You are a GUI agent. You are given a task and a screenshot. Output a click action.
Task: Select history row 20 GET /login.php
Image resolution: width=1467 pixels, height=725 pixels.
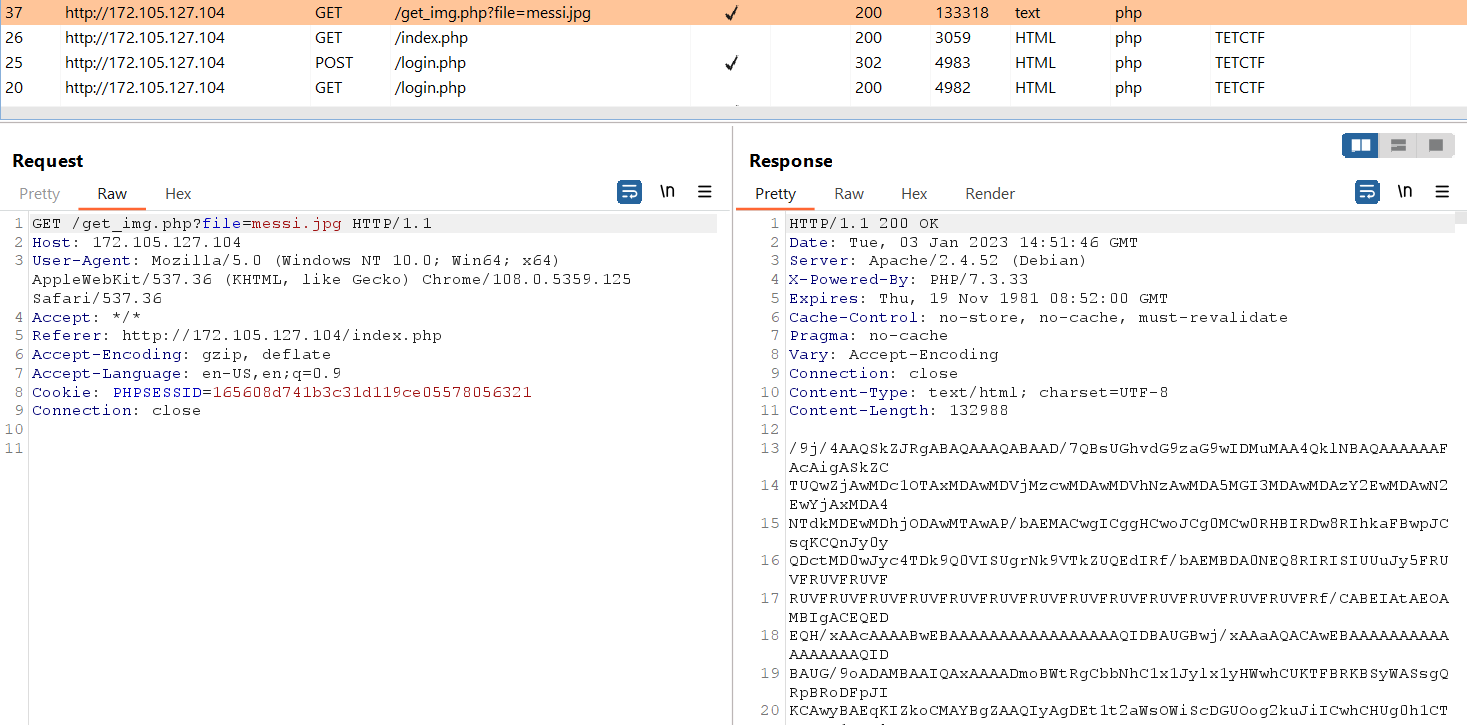[x=733, y=88]
